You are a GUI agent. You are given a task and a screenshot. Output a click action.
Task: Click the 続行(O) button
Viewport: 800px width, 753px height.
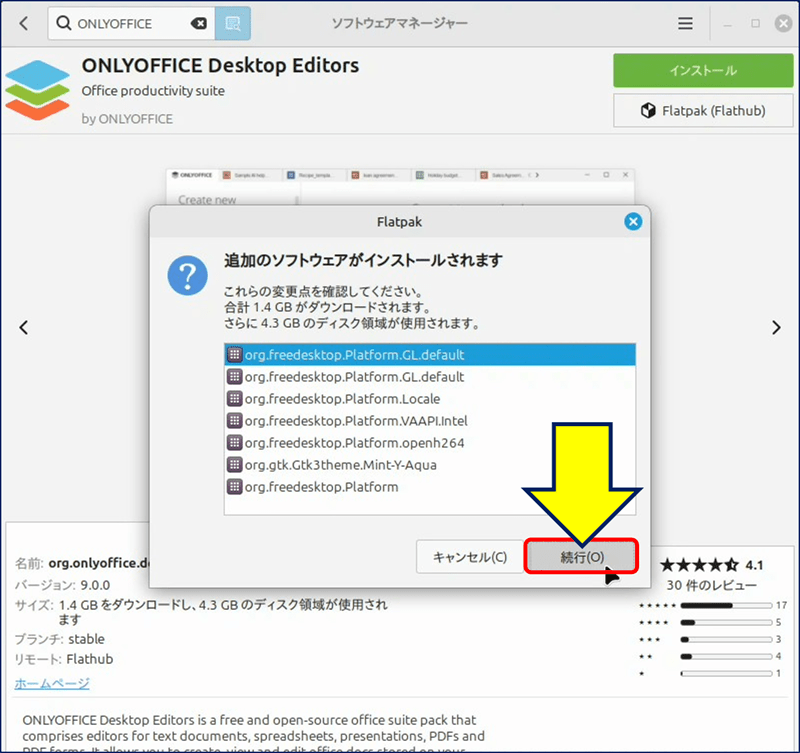582,557
